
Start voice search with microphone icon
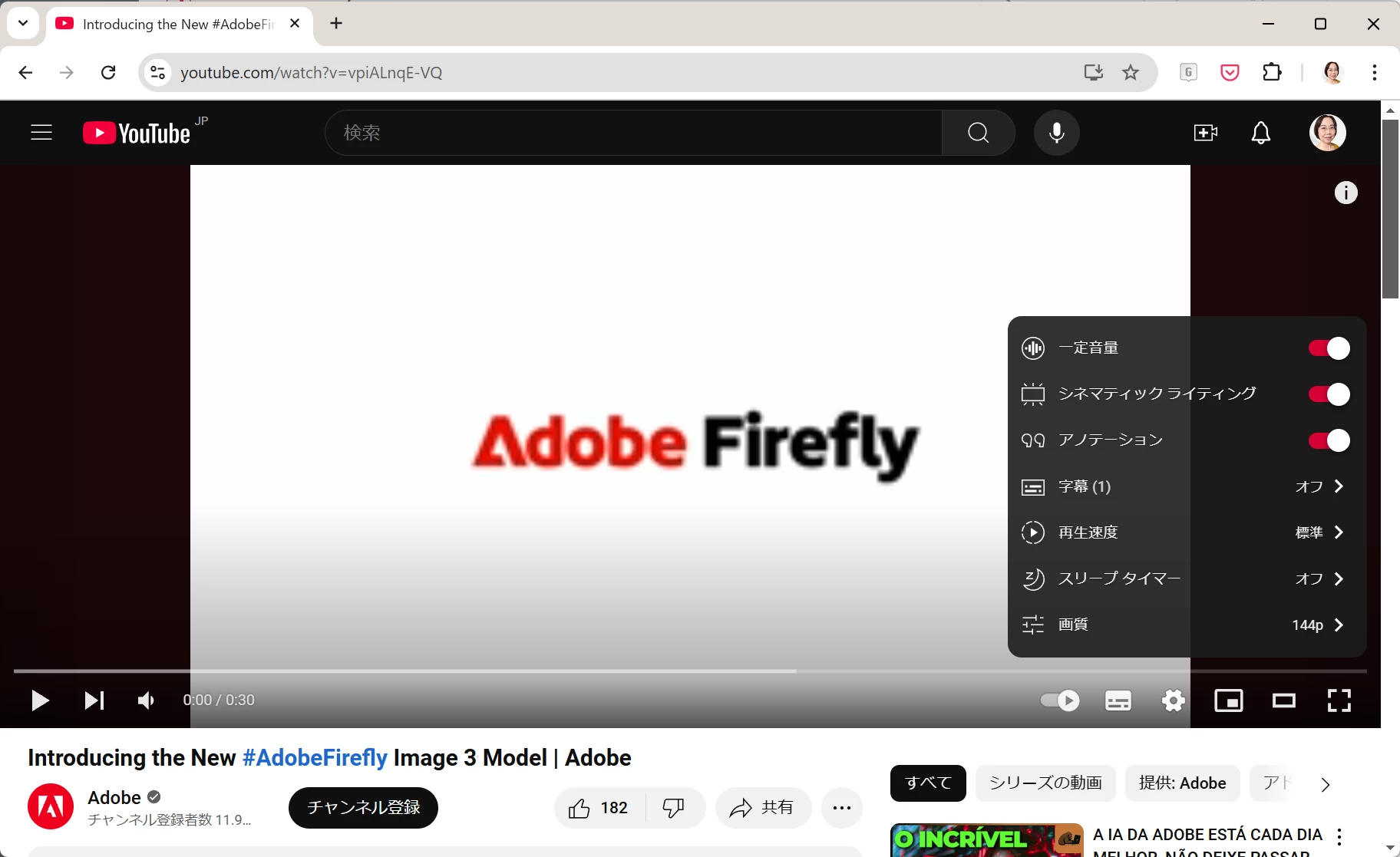[x=1057, y=133]
